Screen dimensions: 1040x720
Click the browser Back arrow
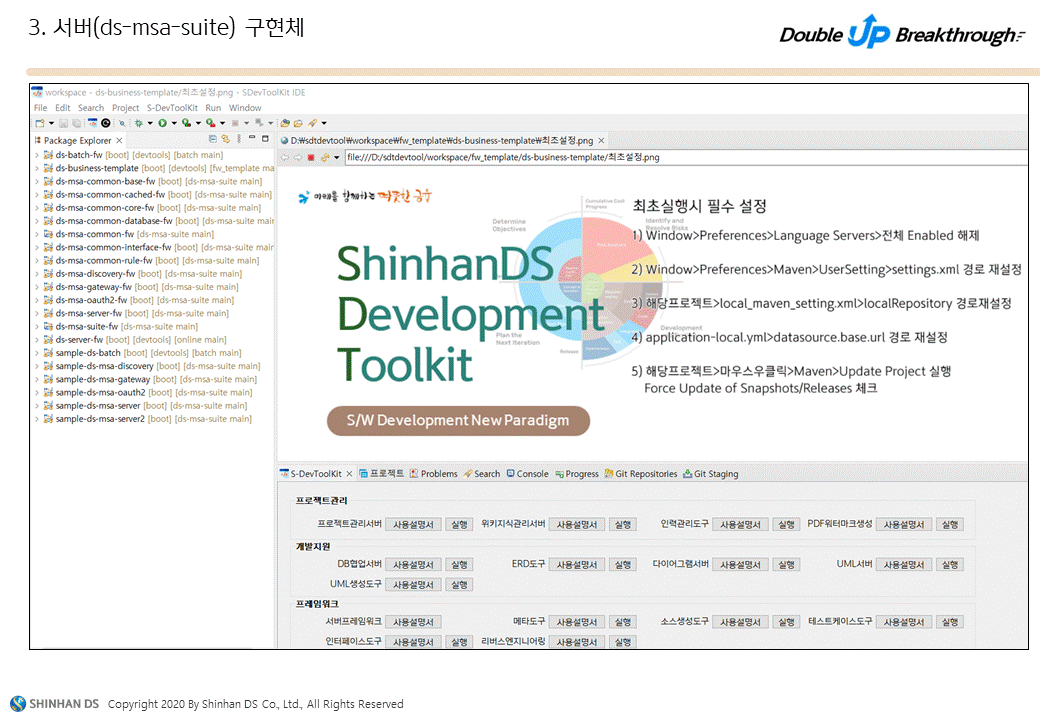(x=285, y=158)
